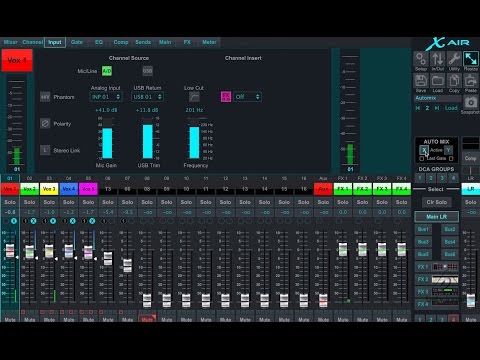Click the snapshot Load text button
480x360 pixels.
451,108
